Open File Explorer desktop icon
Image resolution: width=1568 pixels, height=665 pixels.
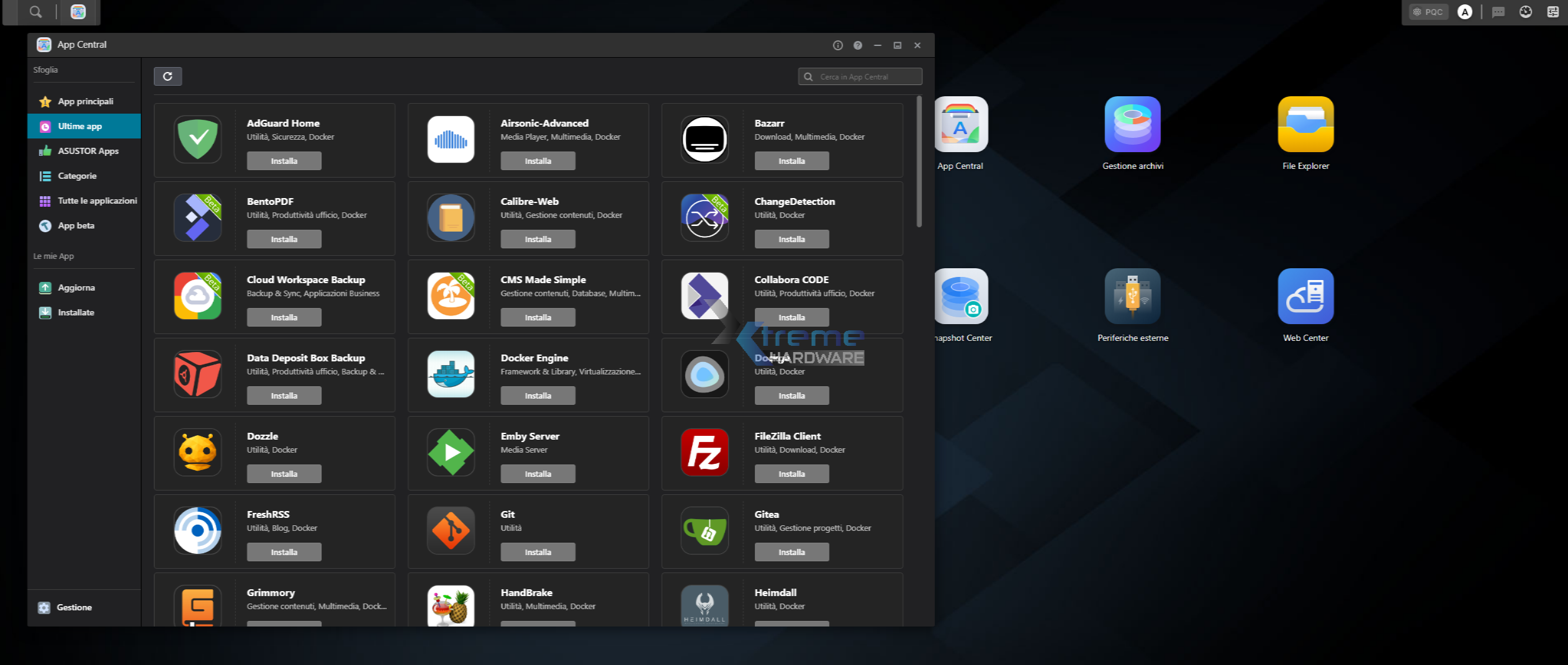click(x=1305, y=124)
